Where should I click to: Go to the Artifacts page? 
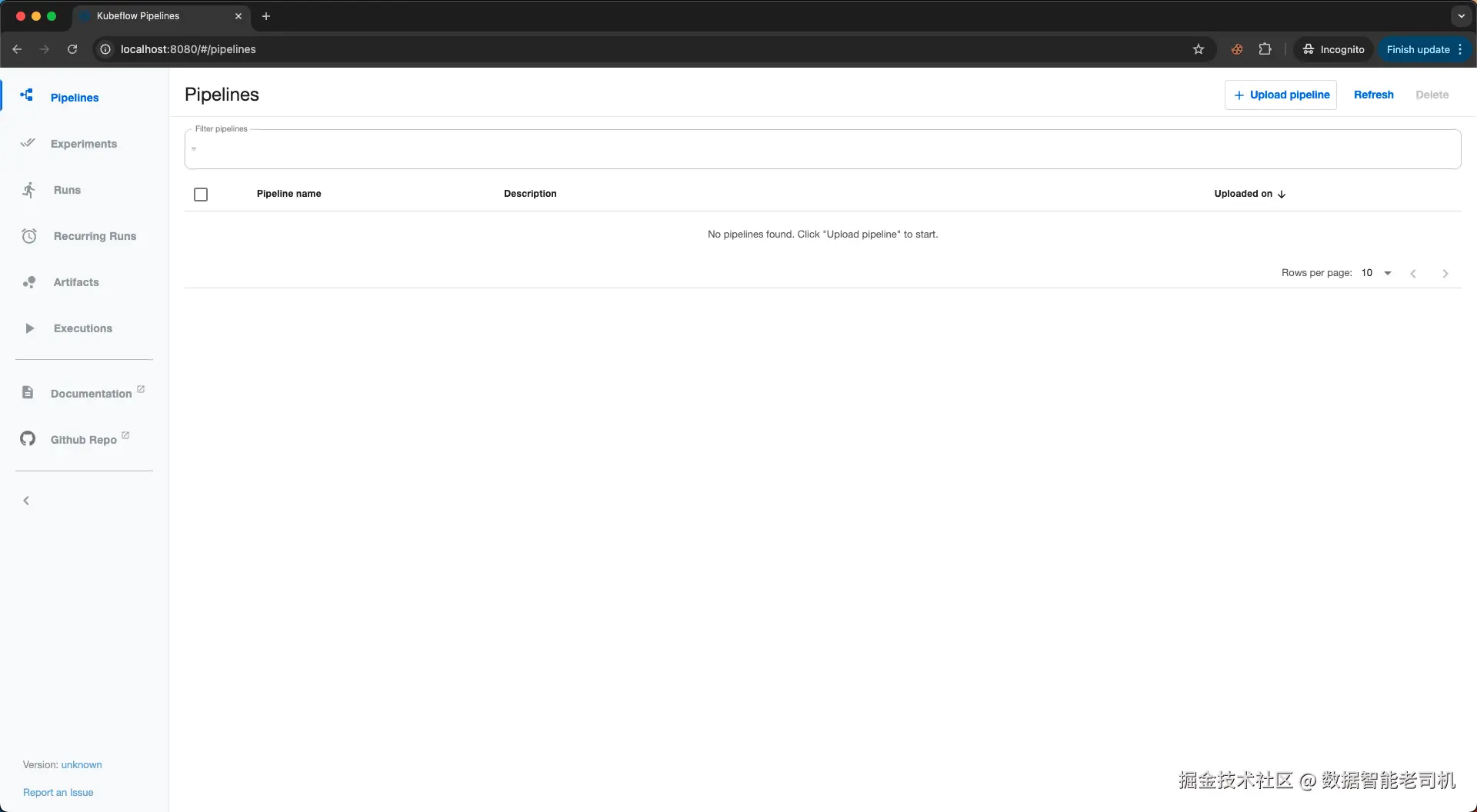(76, 282)
